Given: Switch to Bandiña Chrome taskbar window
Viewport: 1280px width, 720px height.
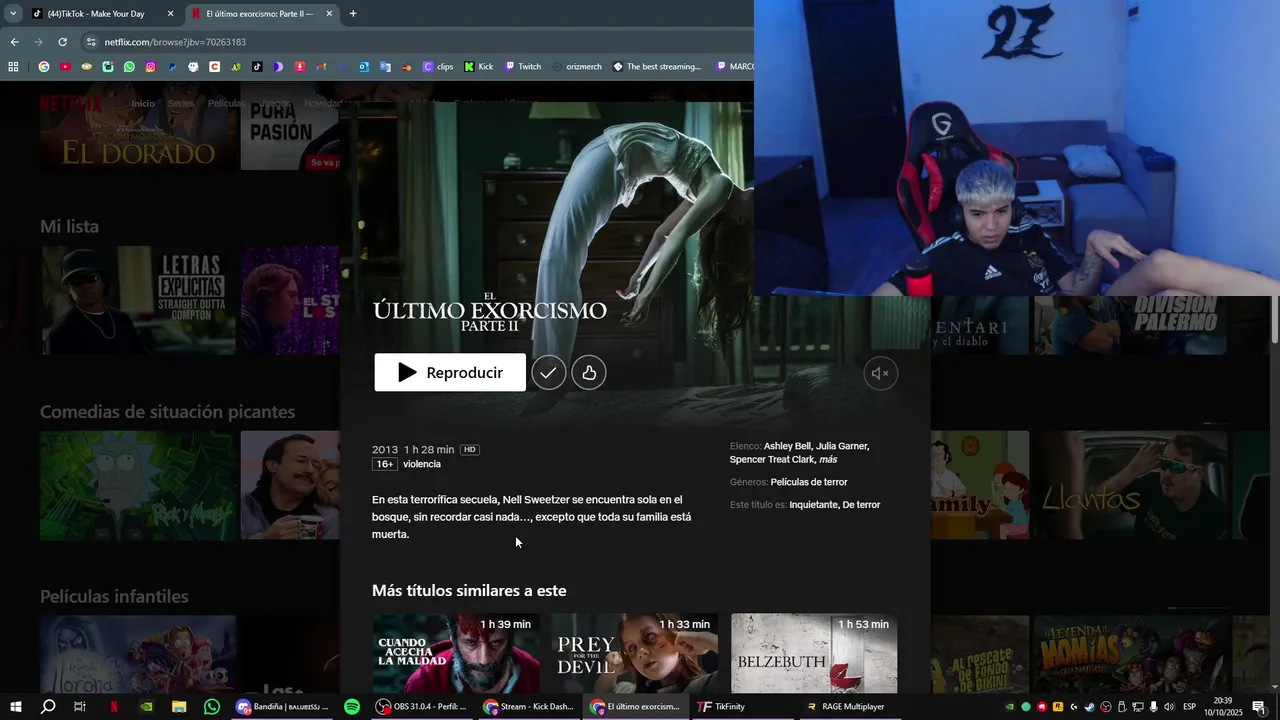Looking at the screenshot, I should click(282, 707).
